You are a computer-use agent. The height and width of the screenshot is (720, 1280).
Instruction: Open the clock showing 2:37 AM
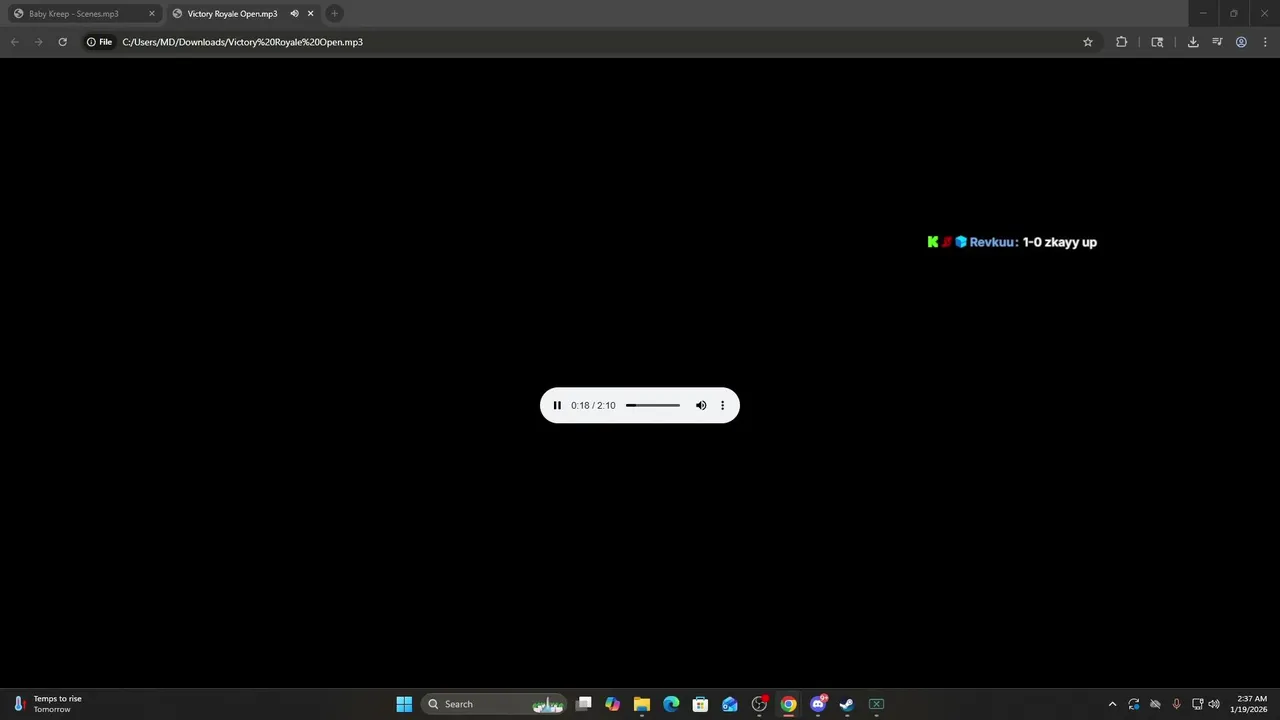click(1251, 704)
